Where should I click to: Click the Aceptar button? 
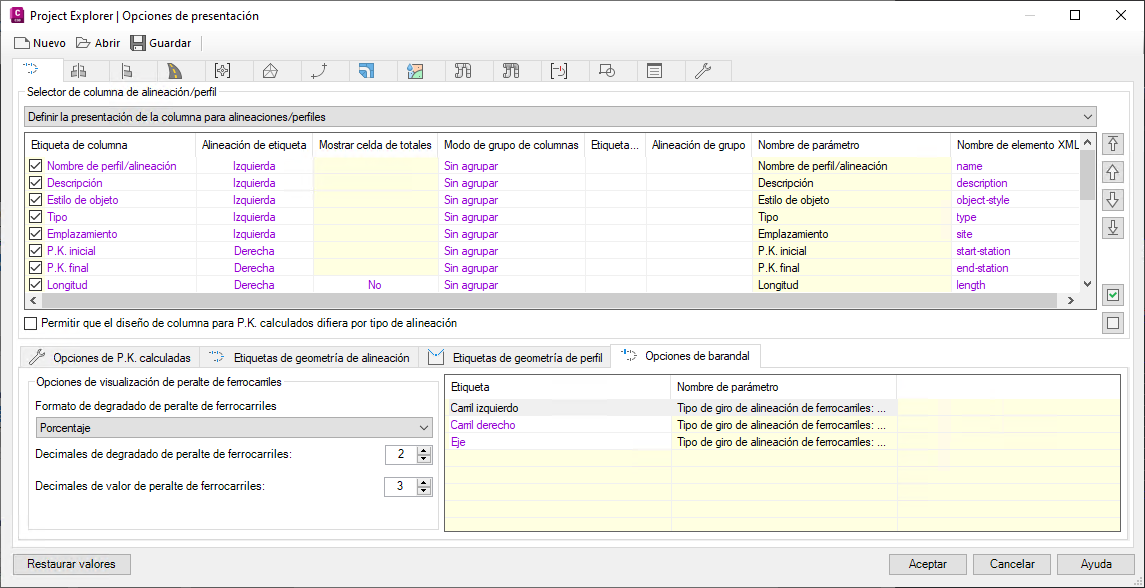click(927, 564)
